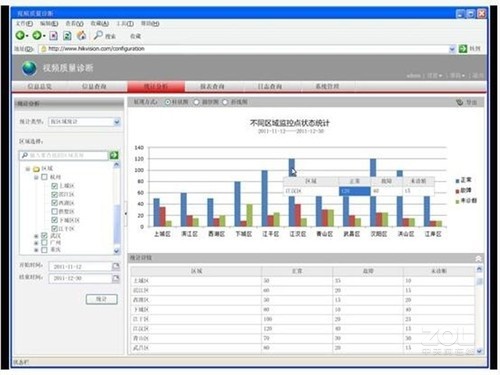This screenshot has height=375, width=500.
Task: Collapse the 杭州 tree node
Action: click(36, 177)
